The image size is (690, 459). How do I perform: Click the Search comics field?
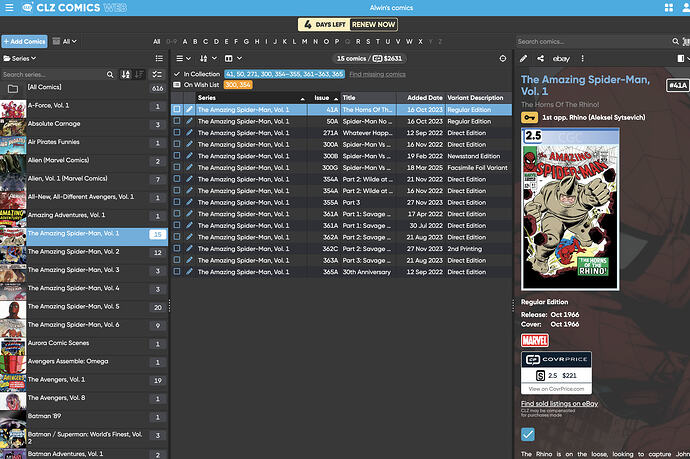click(593, 41)
